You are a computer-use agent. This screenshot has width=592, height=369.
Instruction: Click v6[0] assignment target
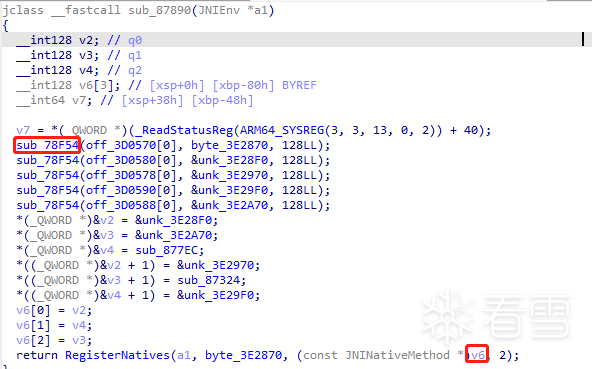33,310
